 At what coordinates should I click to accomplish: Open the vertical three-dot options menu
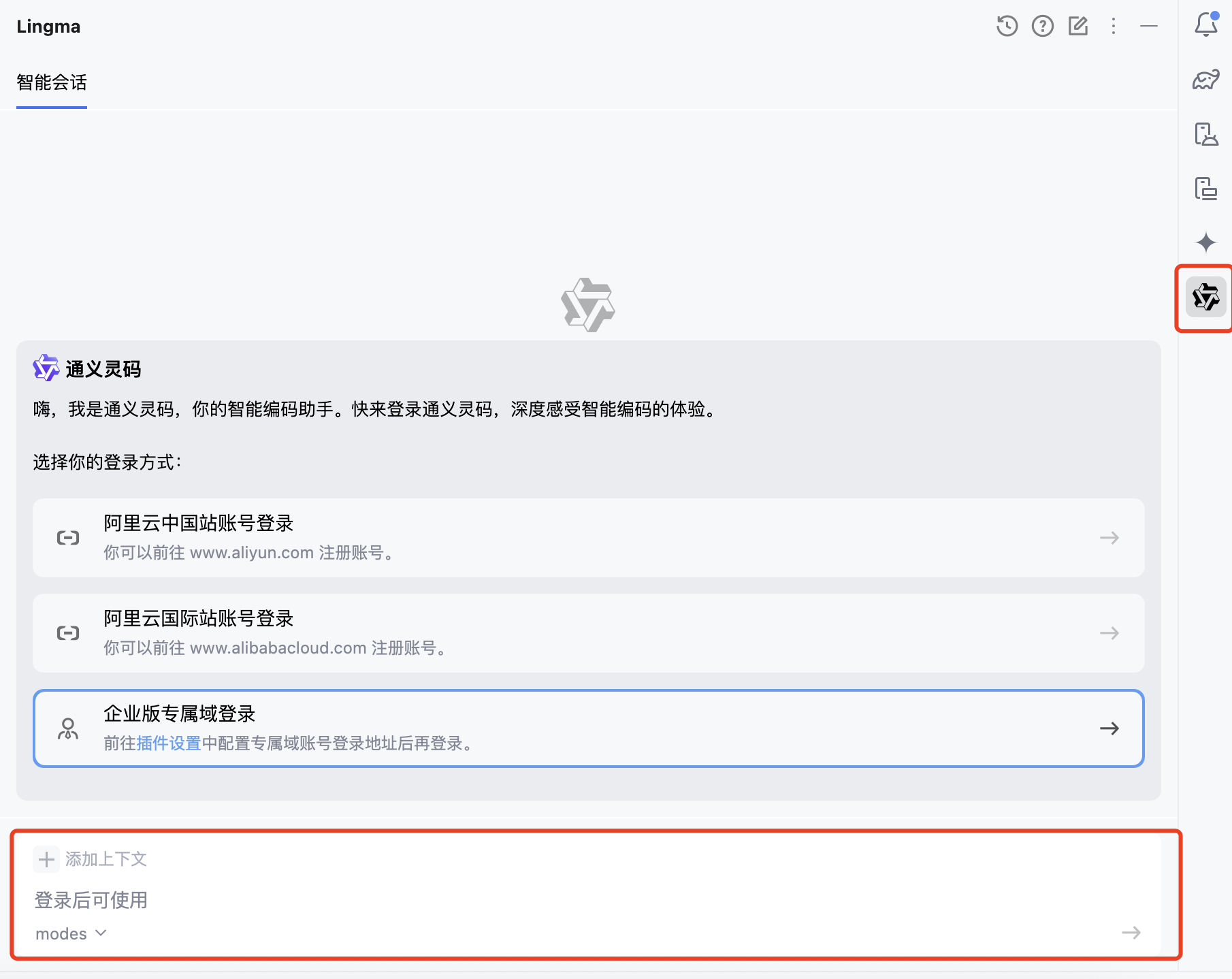pos(1114,27)
